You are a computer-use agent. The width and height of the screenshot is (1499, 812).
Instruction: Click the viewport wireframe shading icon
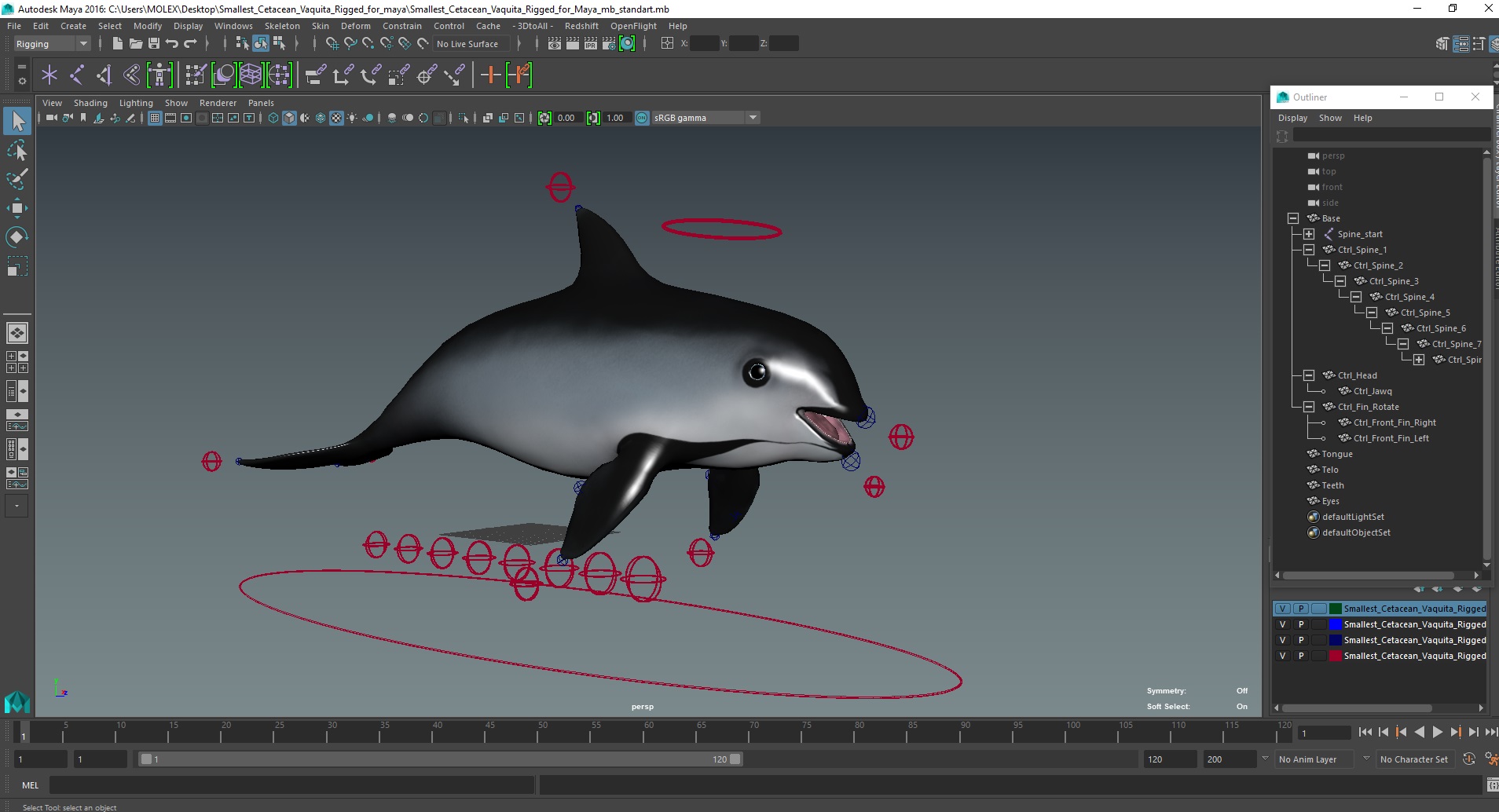[x=273, y=118]
